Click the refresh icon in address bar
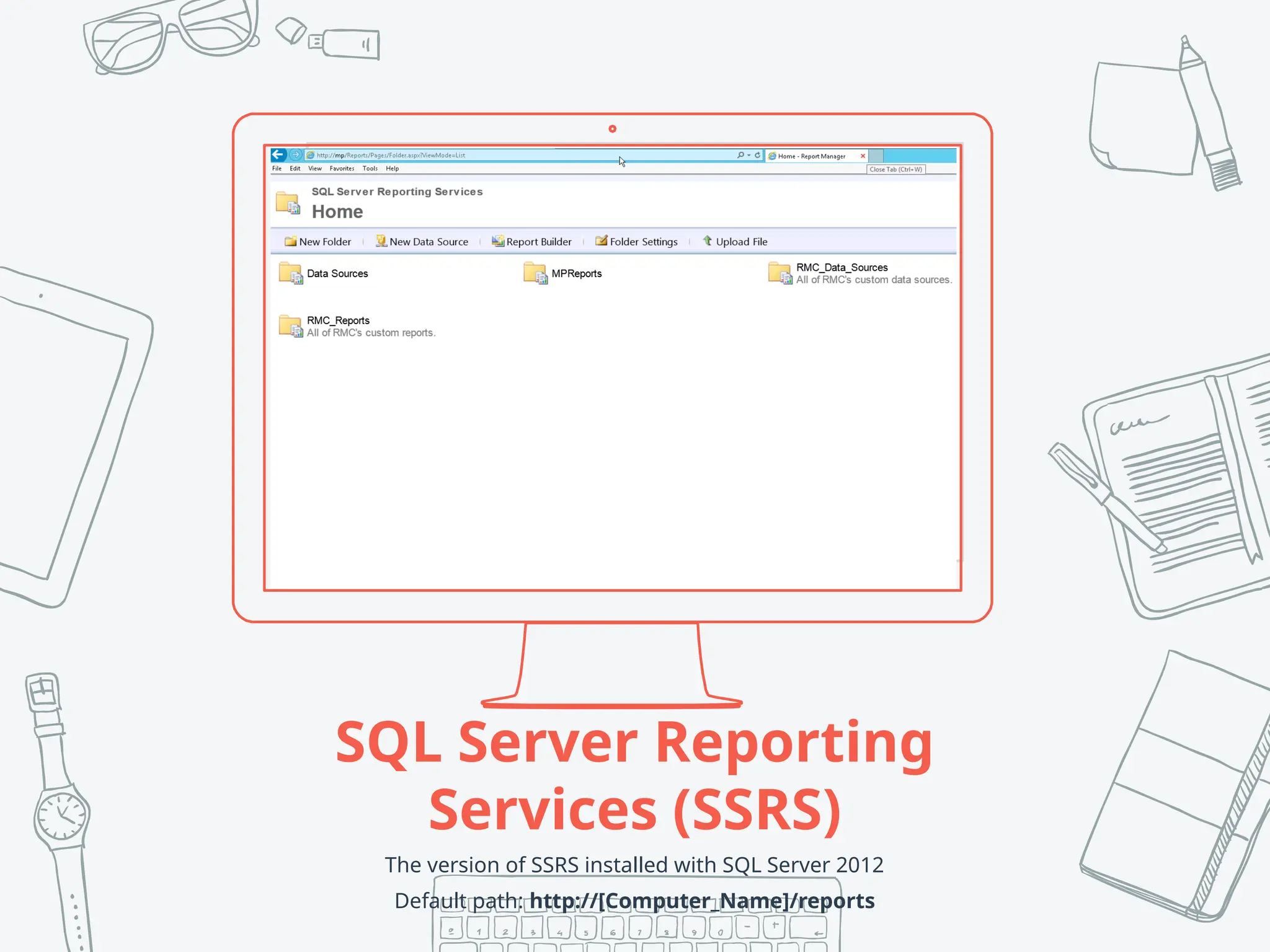This screenshot has width=1270, height=952. pos(757,155)
